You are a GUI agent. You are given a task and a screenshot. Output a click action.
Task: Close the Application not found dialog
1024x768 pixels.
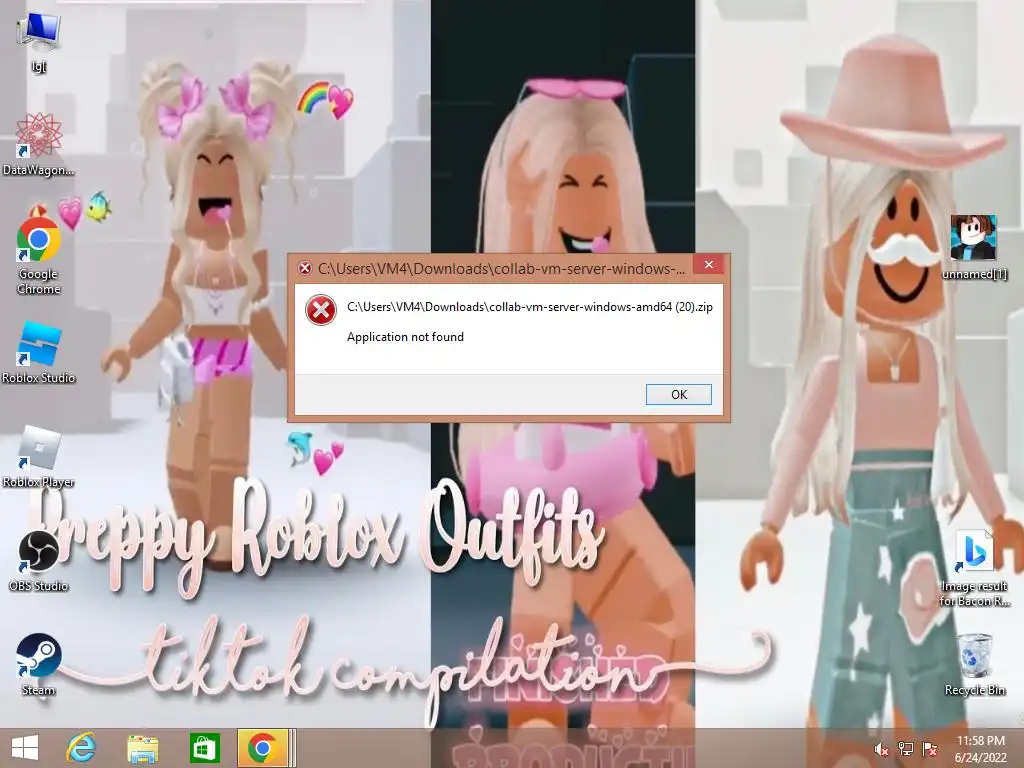(709, 264)
